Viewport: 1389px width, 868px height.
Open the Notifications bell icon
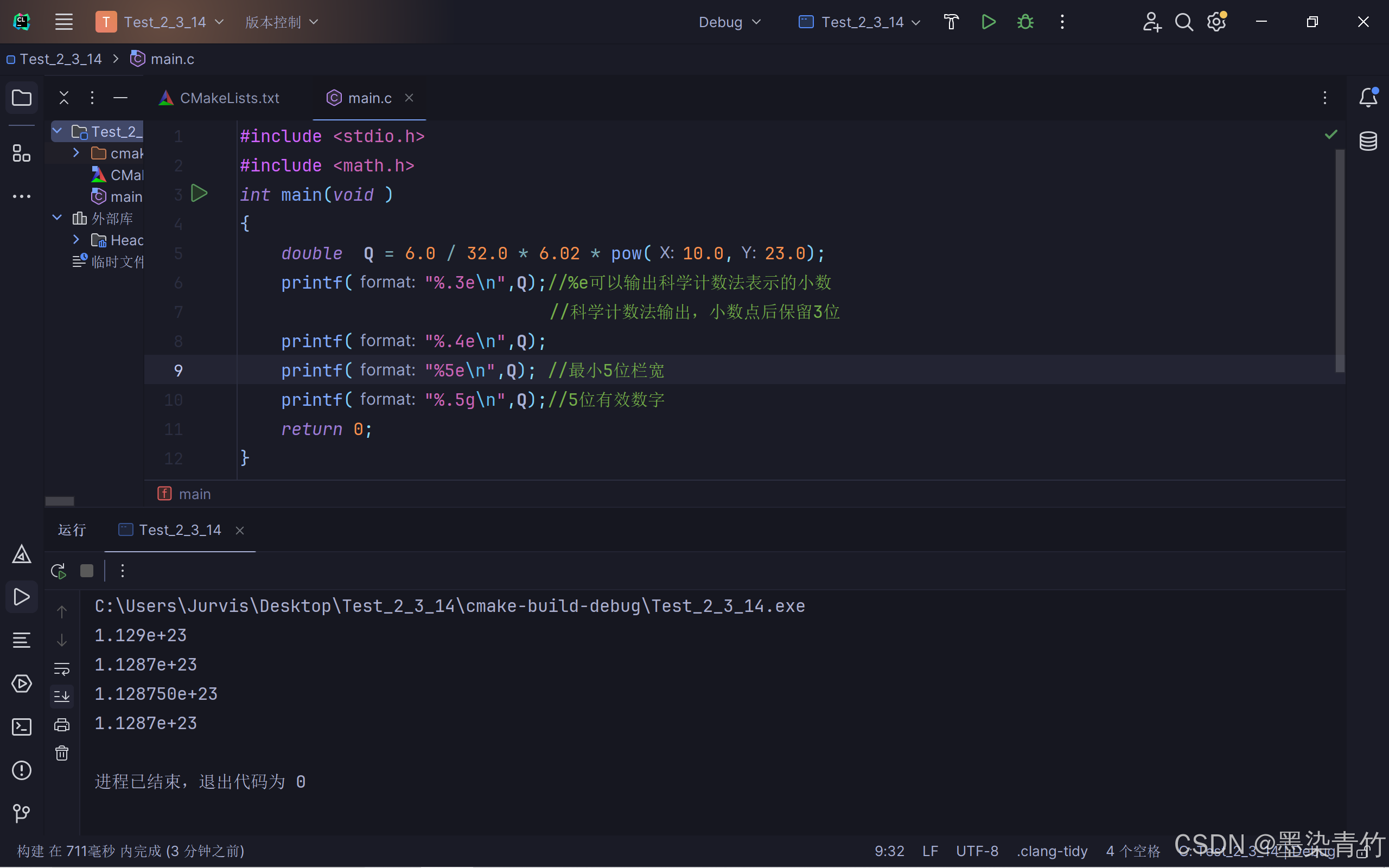[x=1368, y=98]
